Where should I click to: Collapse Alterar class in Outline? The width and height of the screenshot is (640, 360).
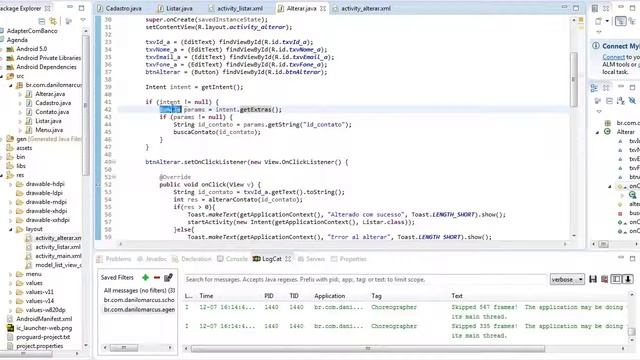[x=598, y=132]
